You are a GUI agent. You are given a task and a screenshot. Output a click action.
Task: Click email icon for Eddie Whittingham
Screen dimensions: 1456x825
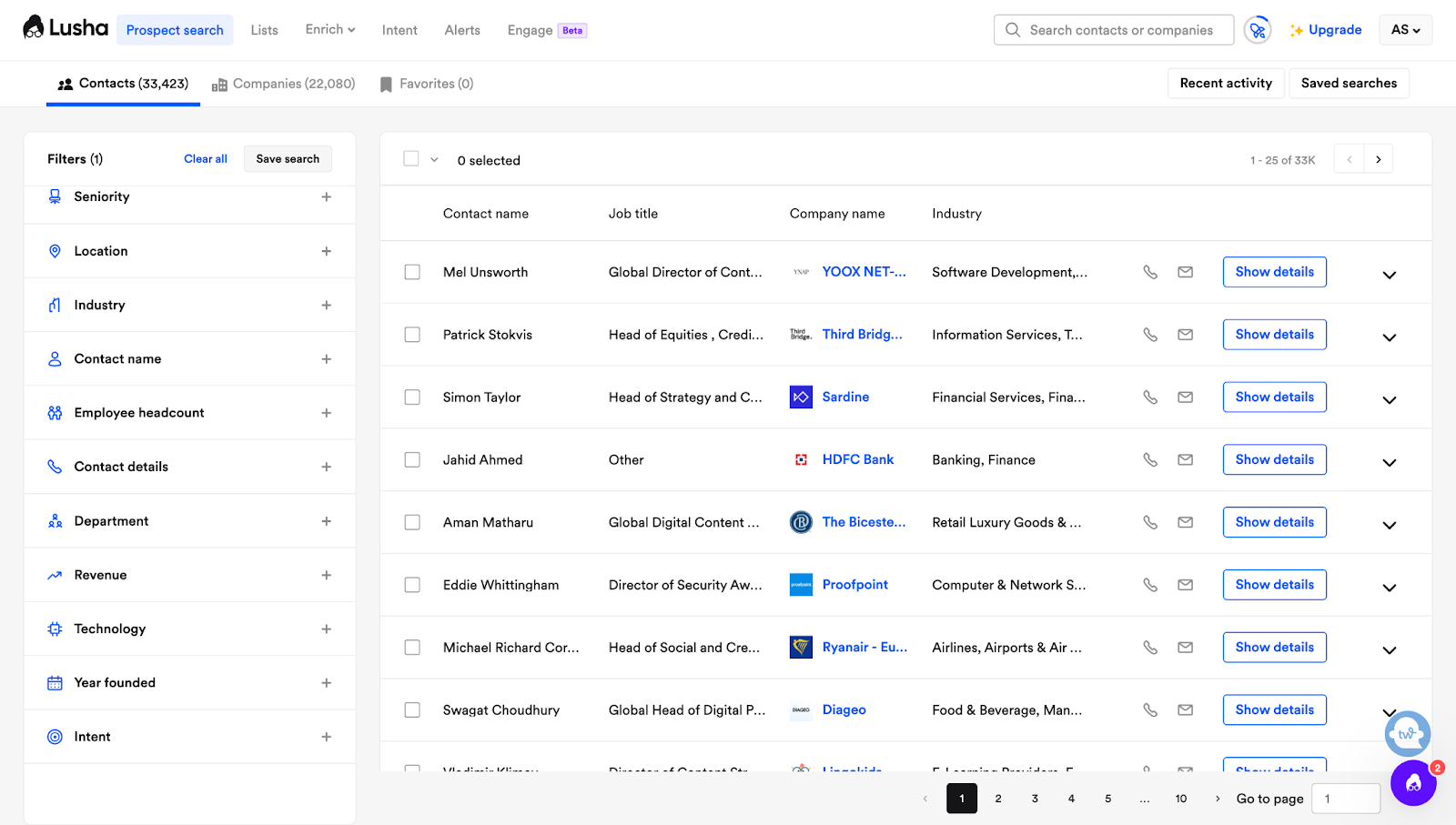coord(1185,585)
